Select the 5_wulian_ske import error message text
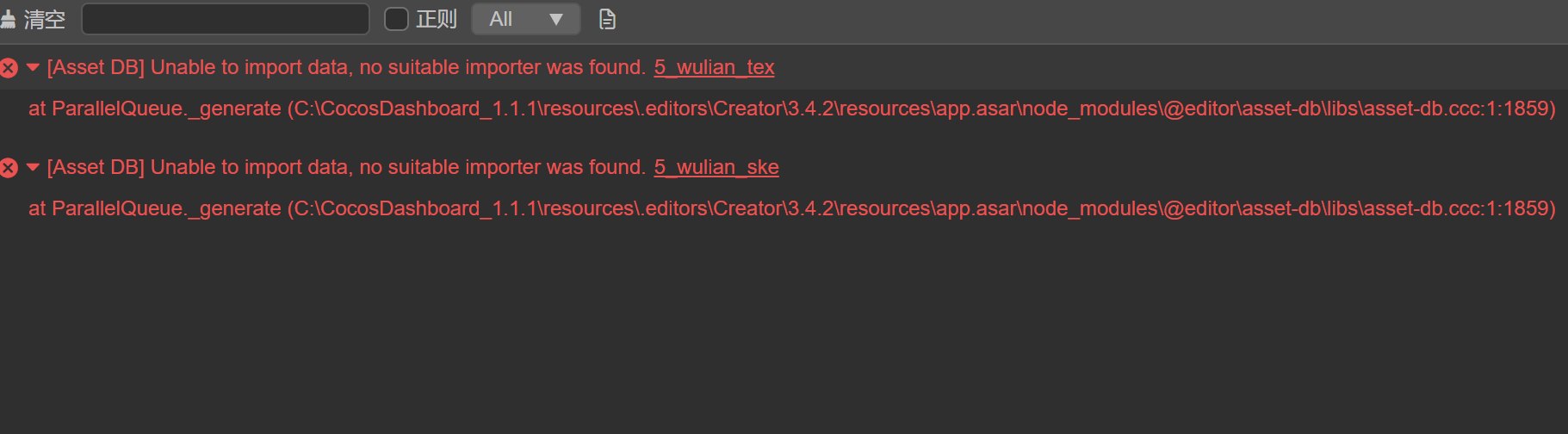 coord(346,167)
